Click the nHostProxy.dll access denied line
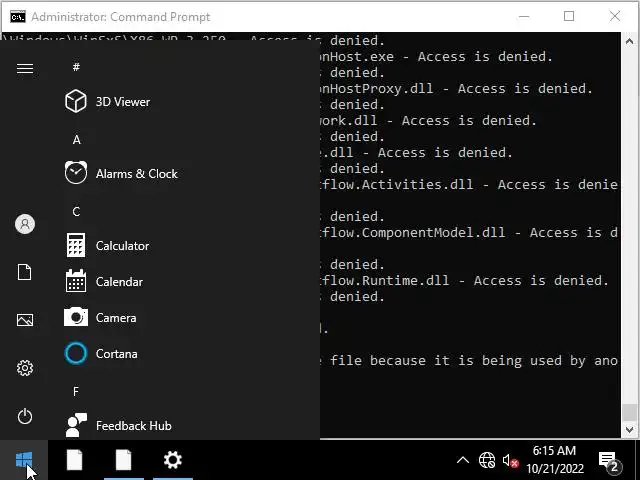Viewport: 640px width, 480px height. (x=456, y=89)
